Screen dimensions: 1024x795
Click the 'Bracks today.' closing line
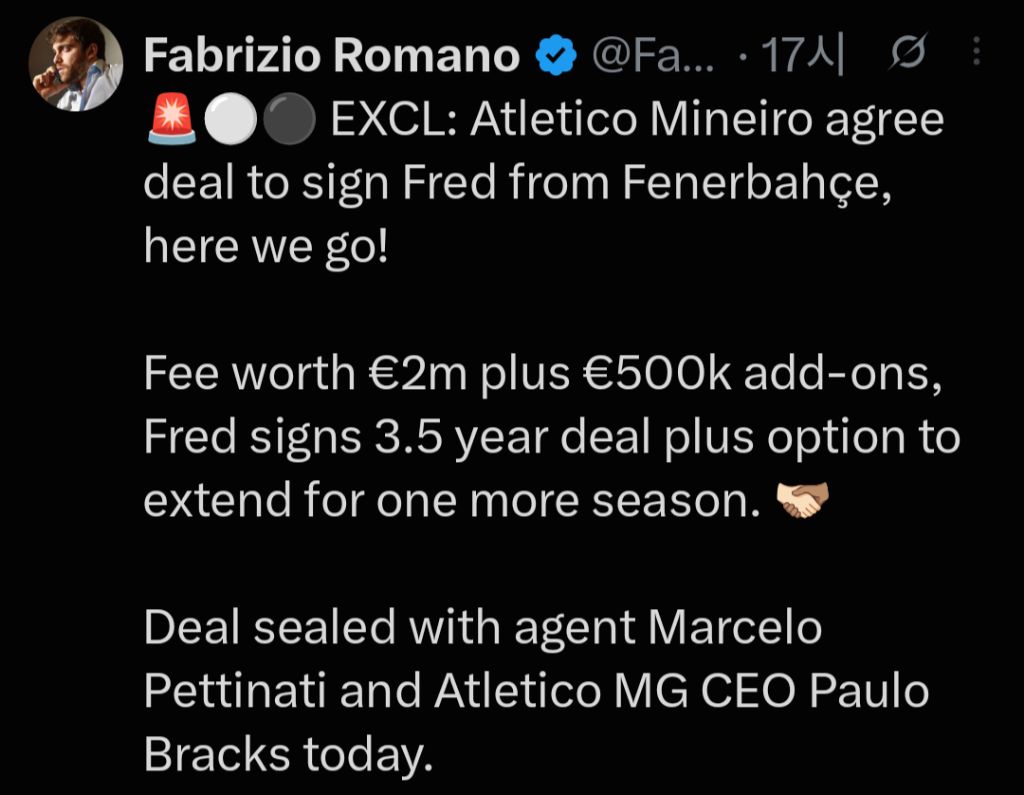pos(289,755)
